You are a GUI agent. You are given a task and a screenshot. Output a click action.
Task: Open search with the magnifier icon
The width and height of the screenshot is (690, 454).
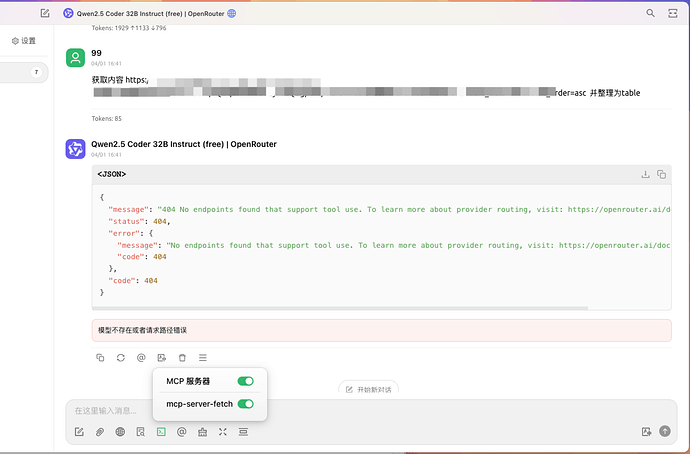tap(650, 13)
